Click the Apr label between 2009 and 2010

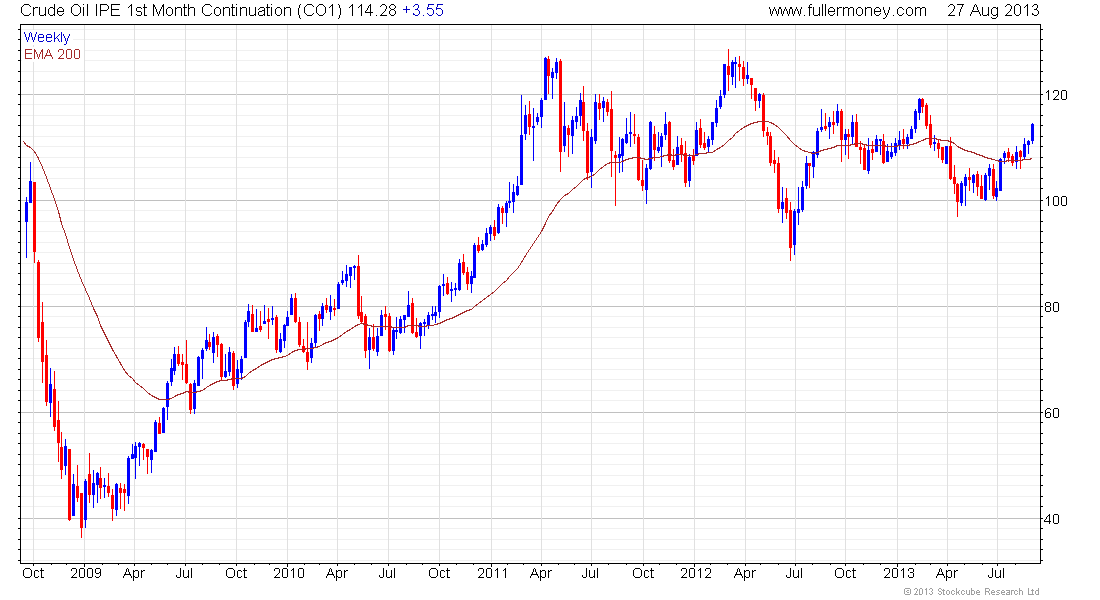134,573
